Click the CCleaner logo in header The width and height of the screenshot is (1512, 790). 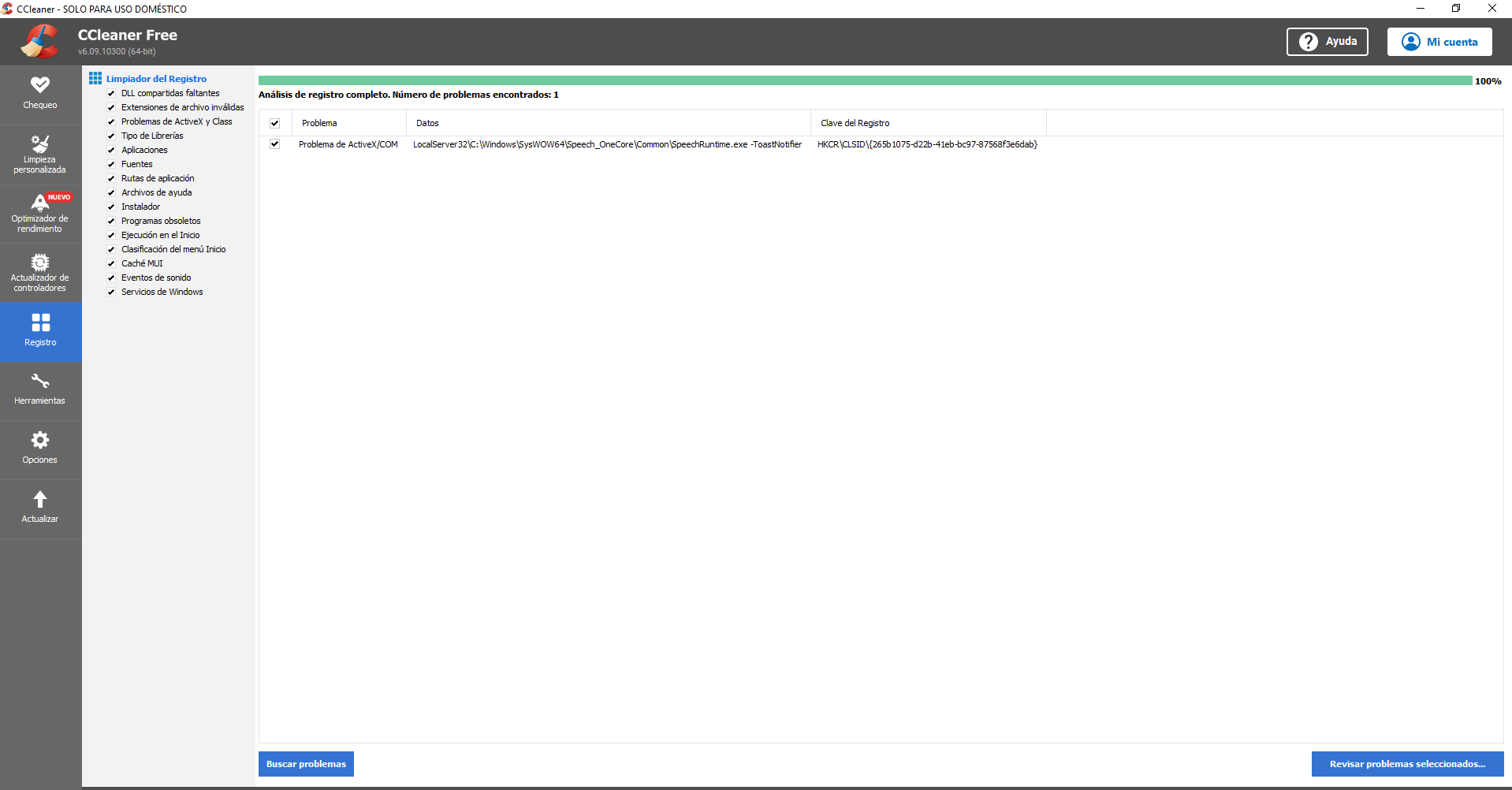click(x=39, y=41)
